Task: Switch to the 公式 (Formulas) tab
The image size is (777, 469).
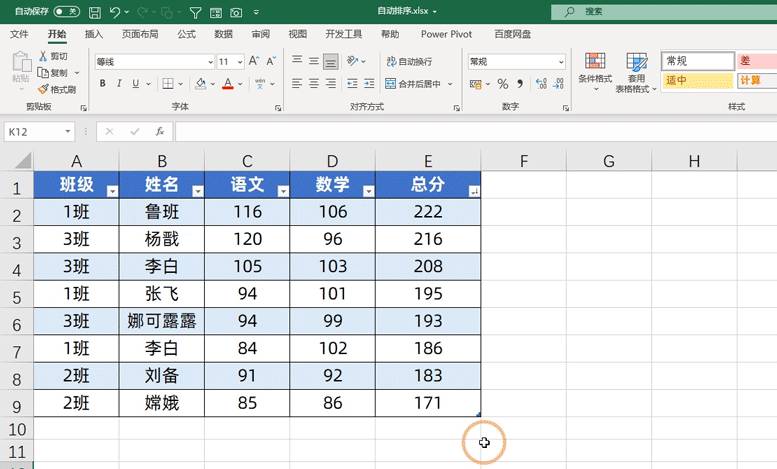Action: (186, 34)
